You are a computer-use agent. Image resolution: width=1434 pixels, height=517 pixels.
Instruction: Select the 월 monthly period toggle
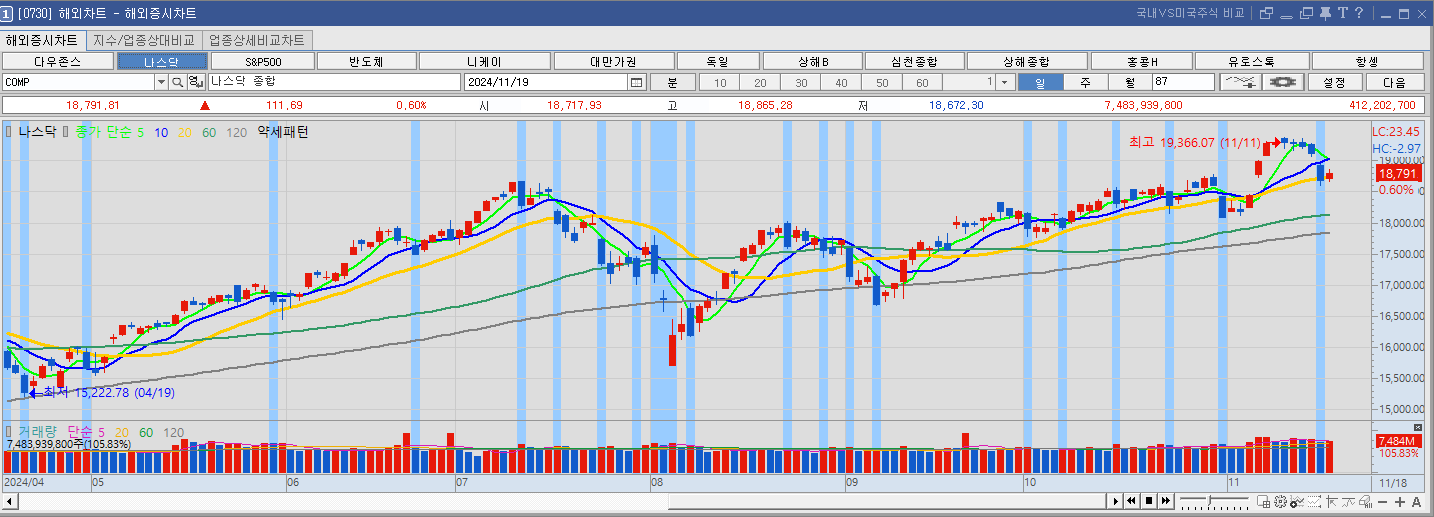(1129, 82)
